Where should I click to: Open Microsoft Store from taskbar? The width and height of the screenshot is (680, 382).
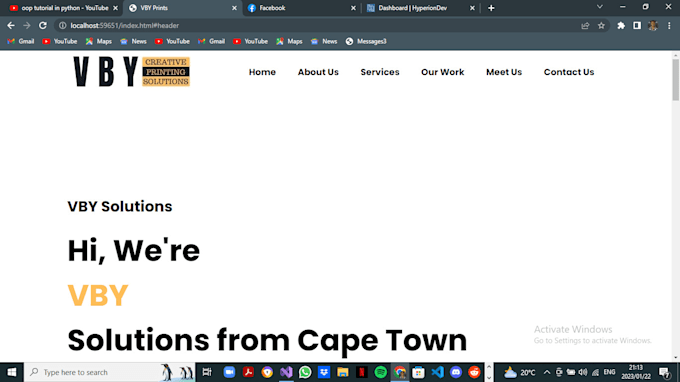(418, 372)
